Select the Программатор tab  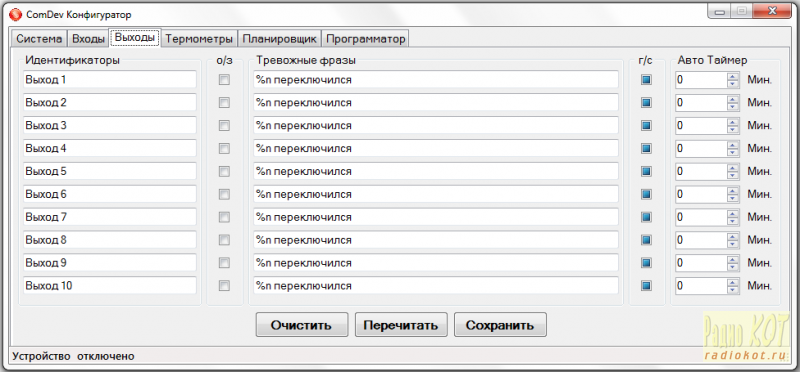click(365, 39)
